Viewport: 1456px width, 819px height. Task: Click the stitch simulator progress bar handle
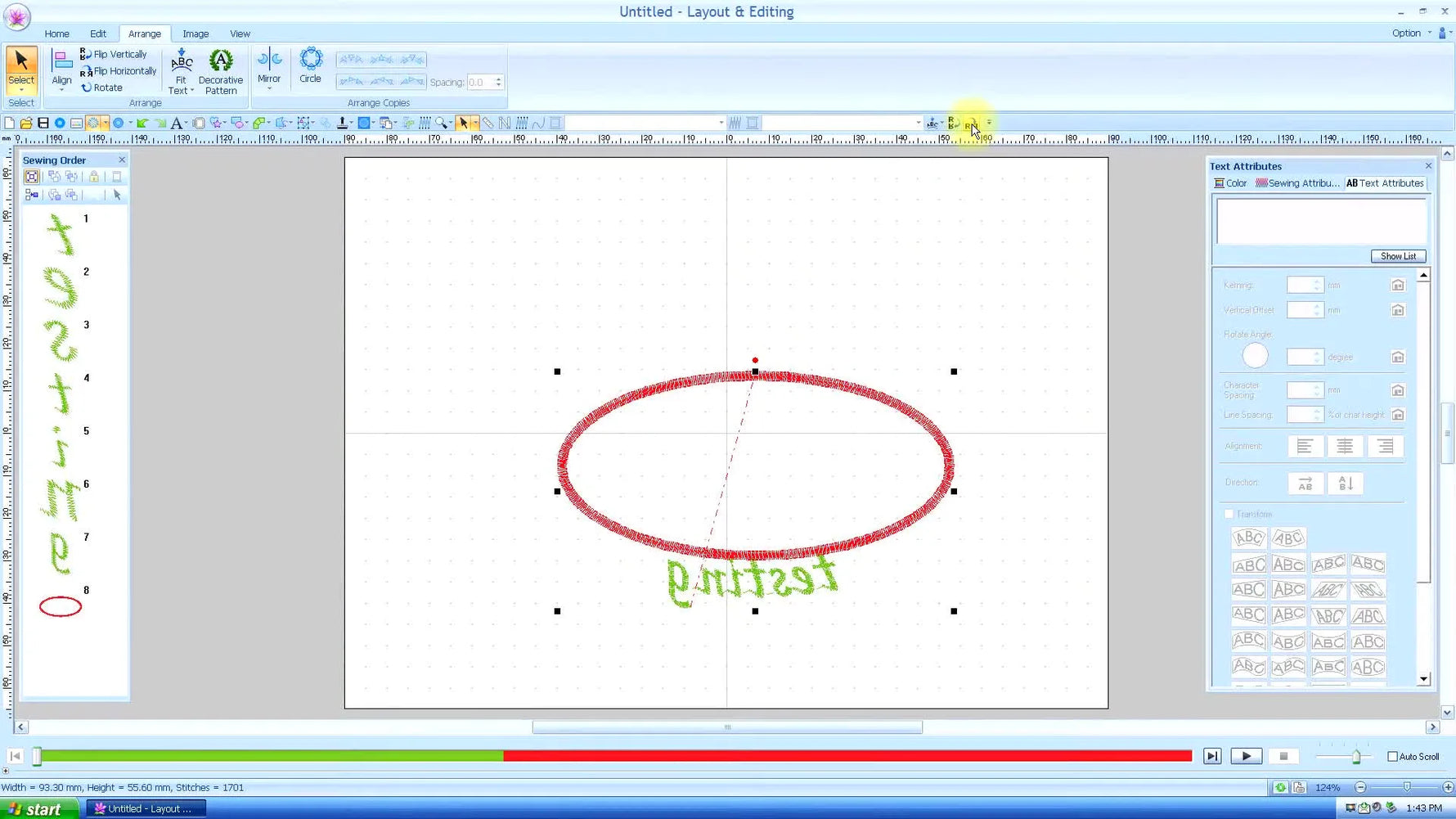(x=37, y=756)
